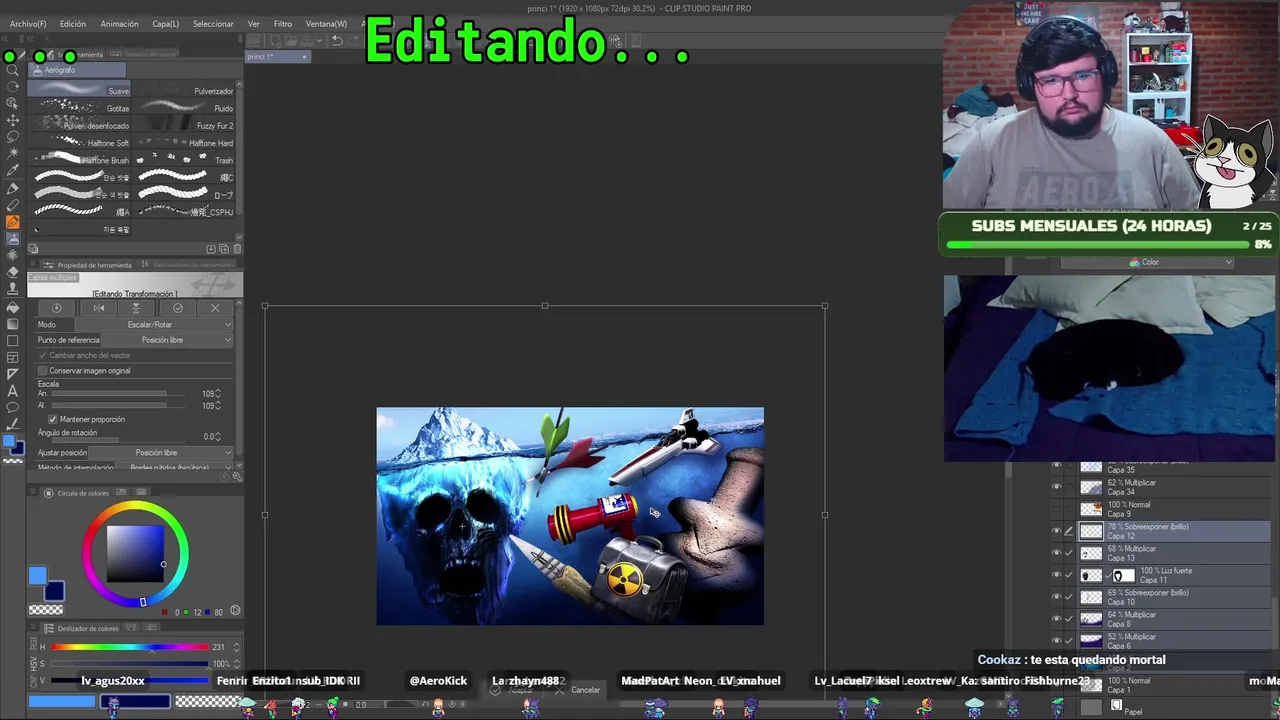Click the H value stepper arrows
This screenshot has height=720, width=1280.
[236, 647]
